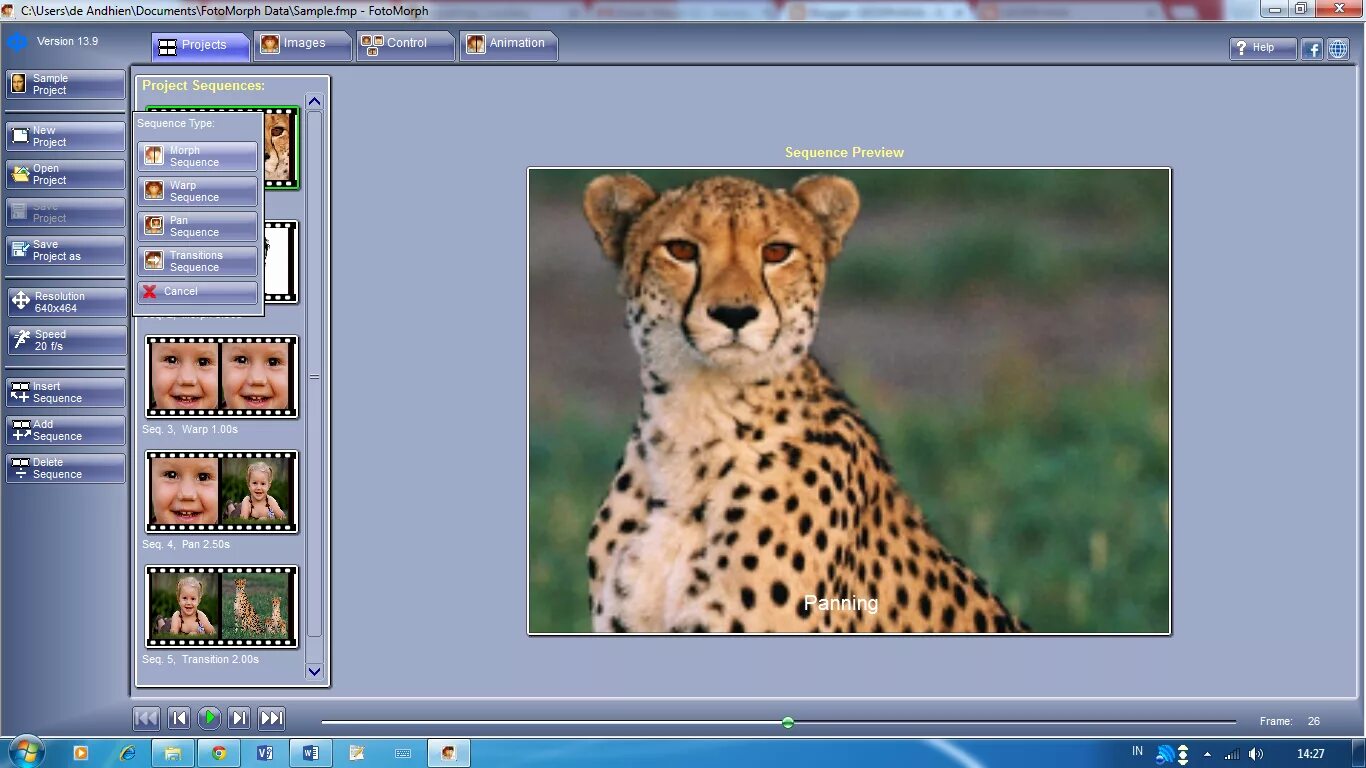Screen dimensions: 1366x768
Task: Open Chrome from taskbar
Action: (x=219, y=753)
